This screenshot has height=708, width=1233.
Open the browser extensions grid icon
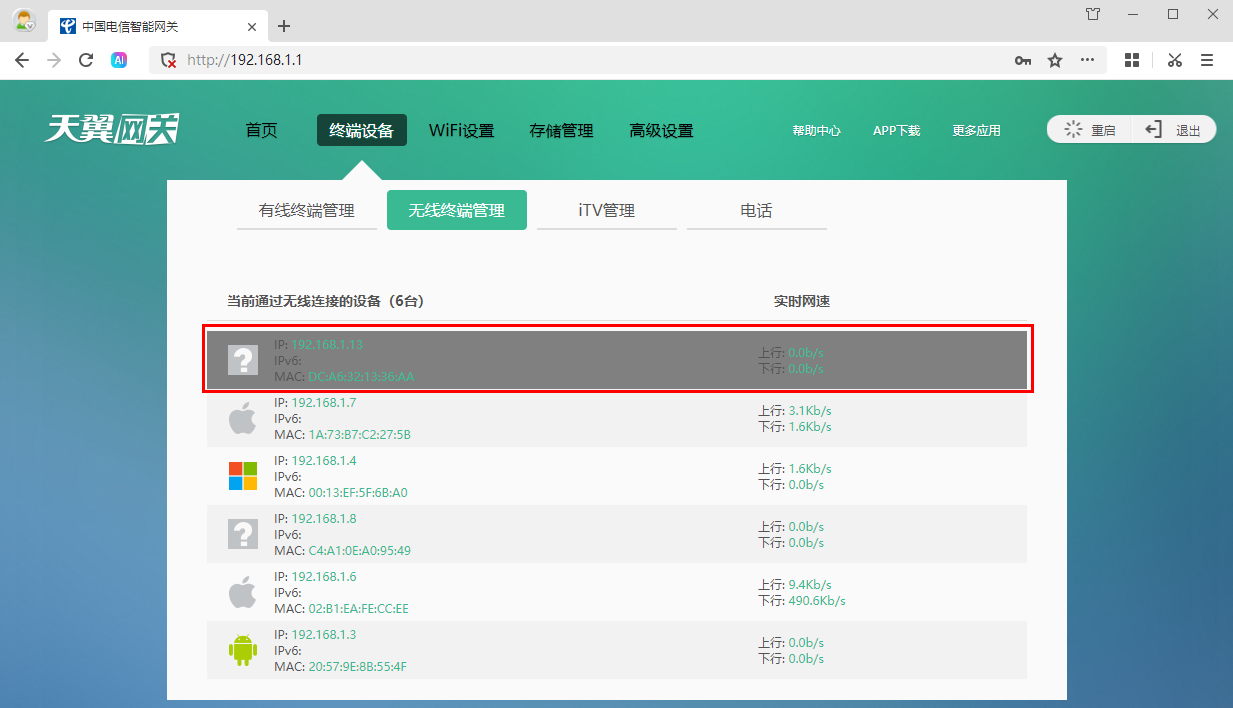pyautogui.click(x=1132, y=60)
